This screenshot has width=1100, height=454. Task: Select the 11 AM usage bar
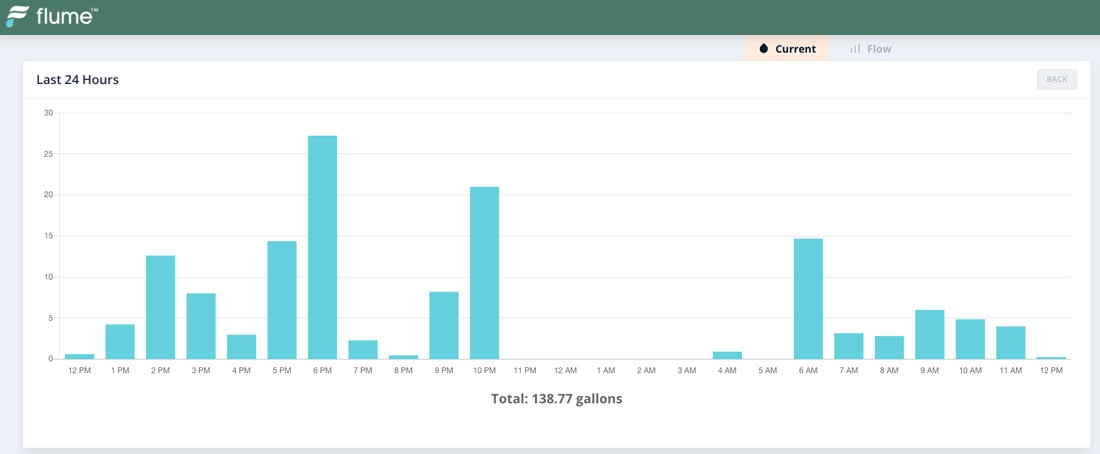click(x=1010, y=342)
